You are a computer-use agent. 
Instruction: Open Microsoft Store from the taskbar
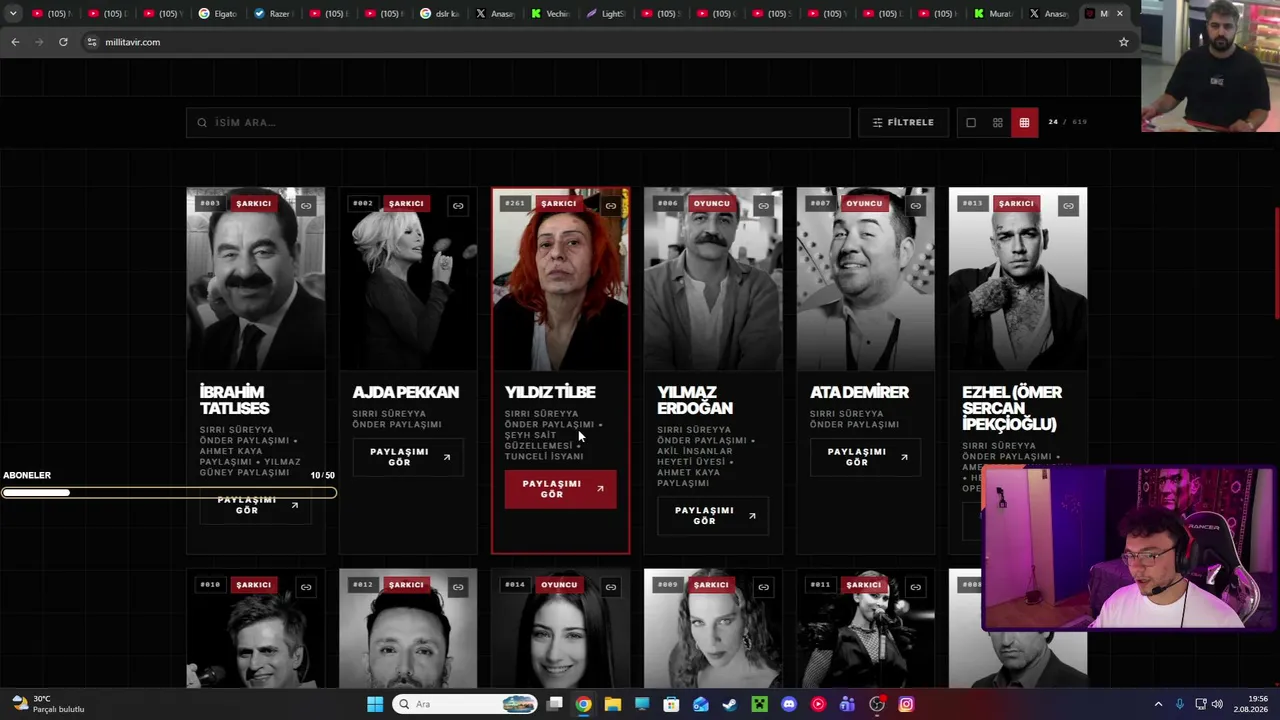tap(671, 704)
